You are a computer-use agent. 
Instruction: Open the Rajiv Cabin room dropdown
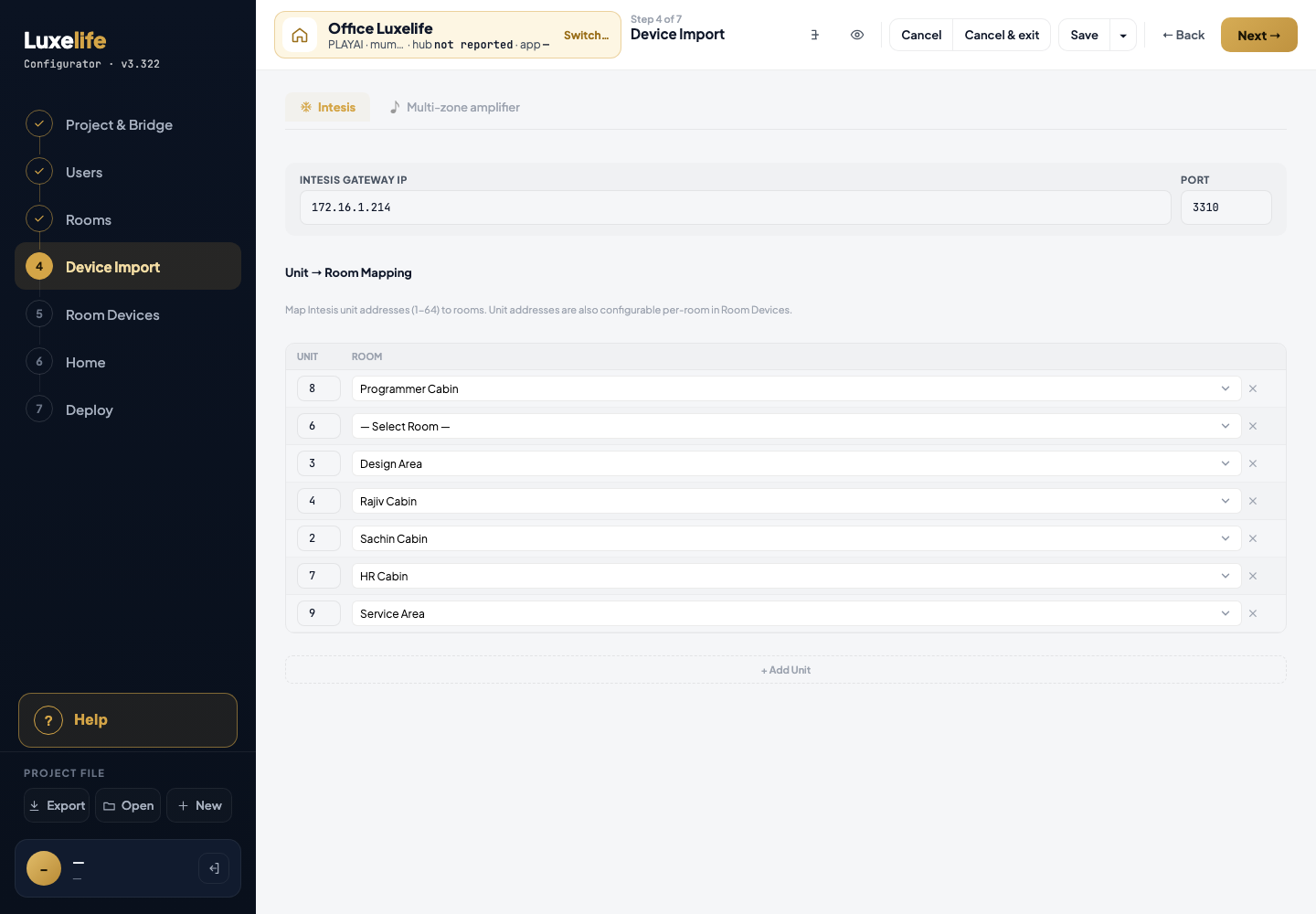point(796,501)
